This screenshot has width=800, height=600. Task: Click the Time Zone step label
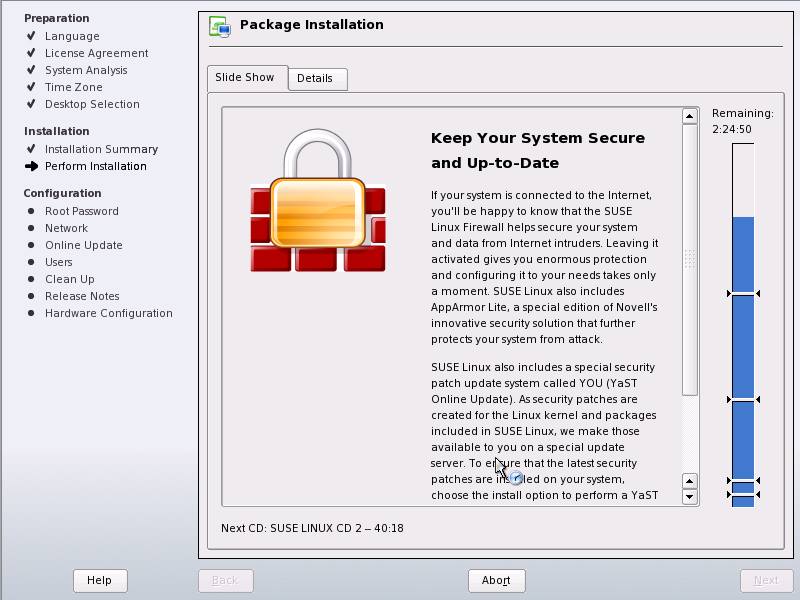click(x=73, y=87)
